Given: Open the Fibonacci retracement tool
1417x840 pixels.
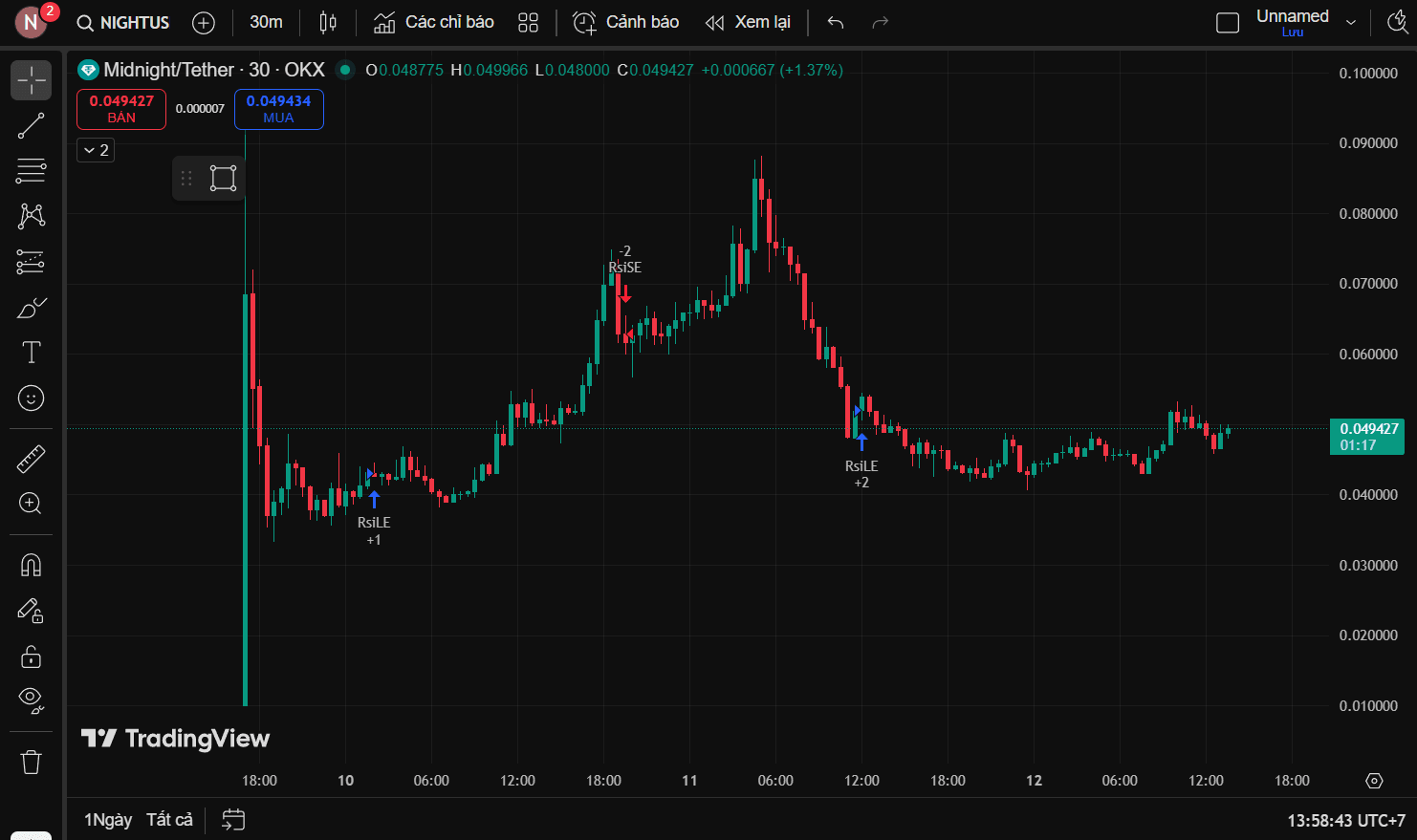Looking at the screenshot, I should (31, 171).
